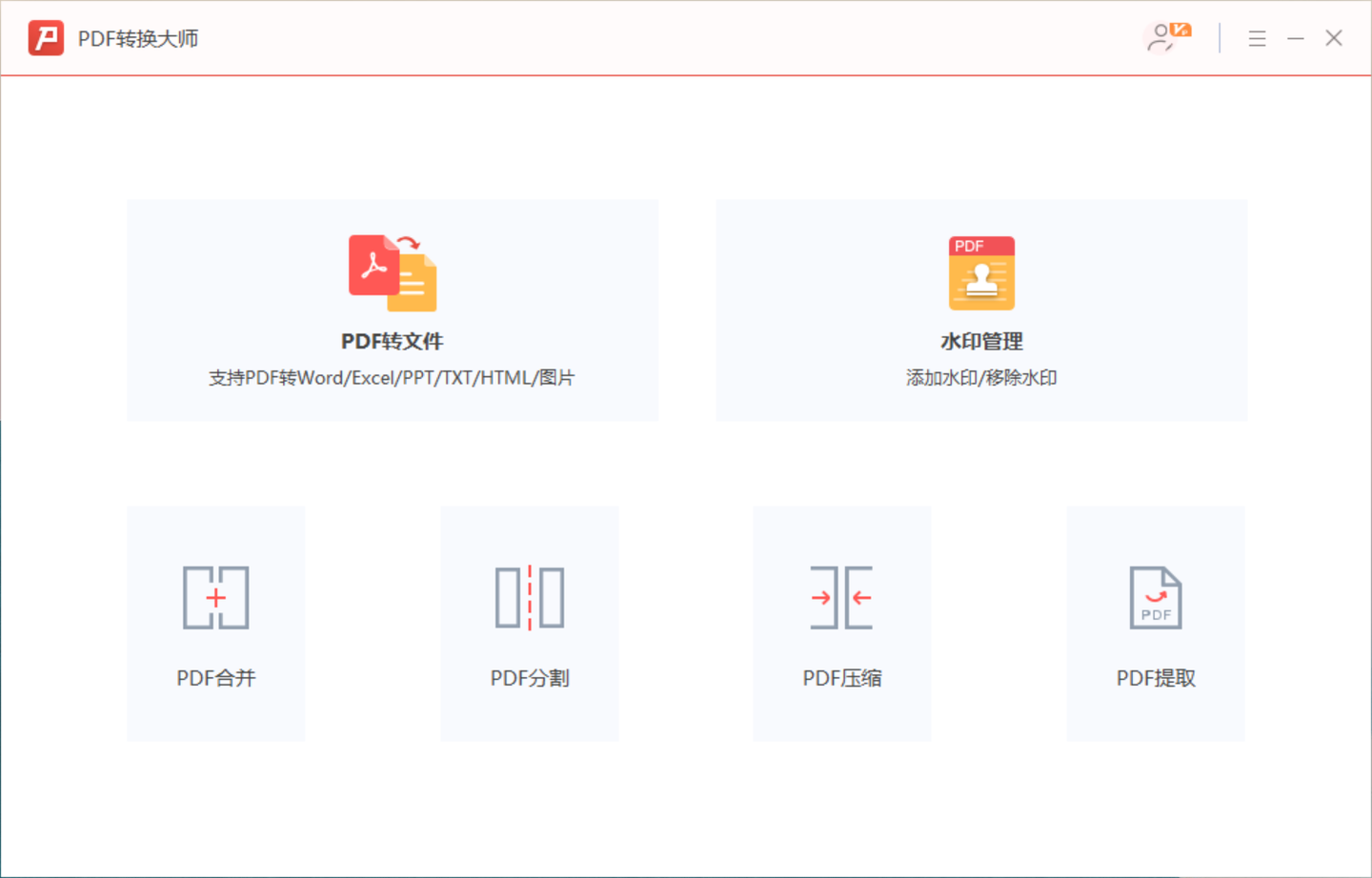This screenshot has height=878, width=1372.
Task: Select the PDF提取 label
Action: (x=1156, y=678)
